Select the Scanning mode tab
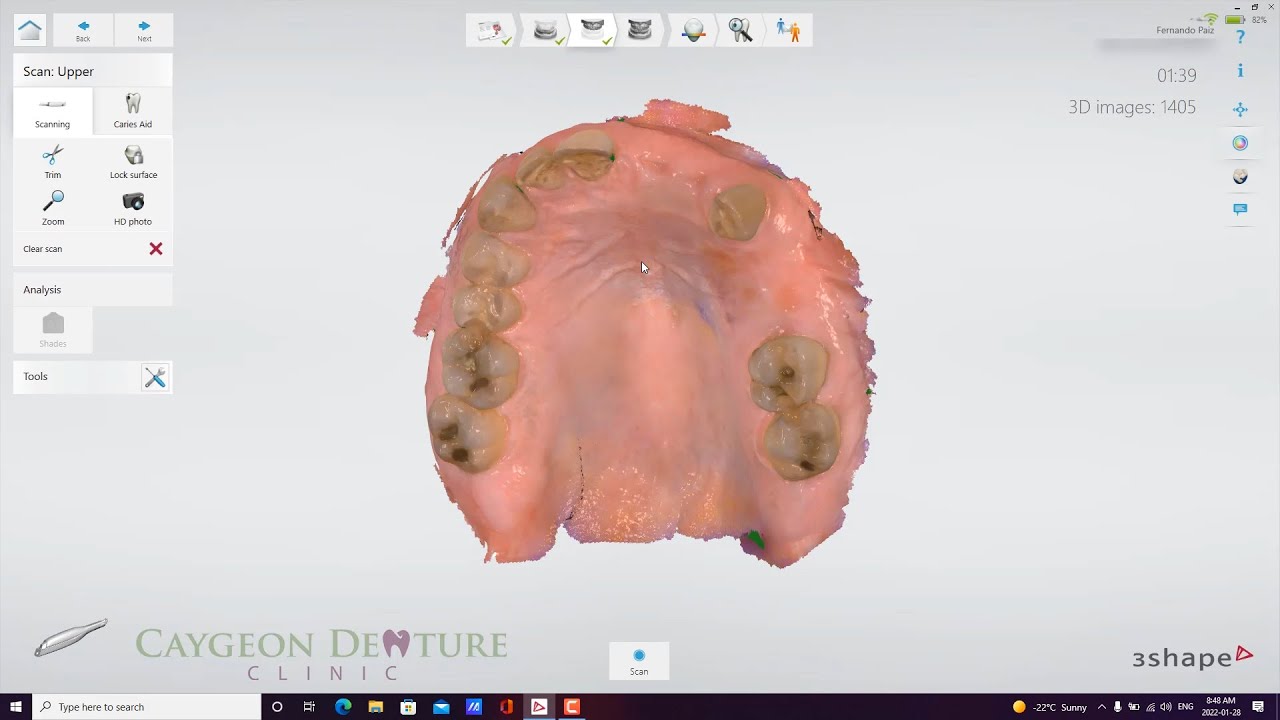Viewport: 1280px width, 720px height. pos(52,111)
